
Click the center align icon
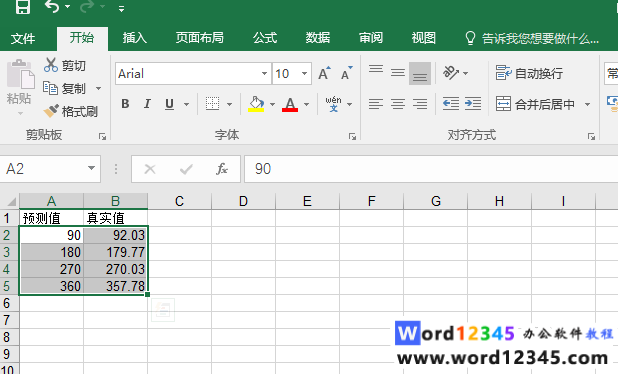[398, 104]
